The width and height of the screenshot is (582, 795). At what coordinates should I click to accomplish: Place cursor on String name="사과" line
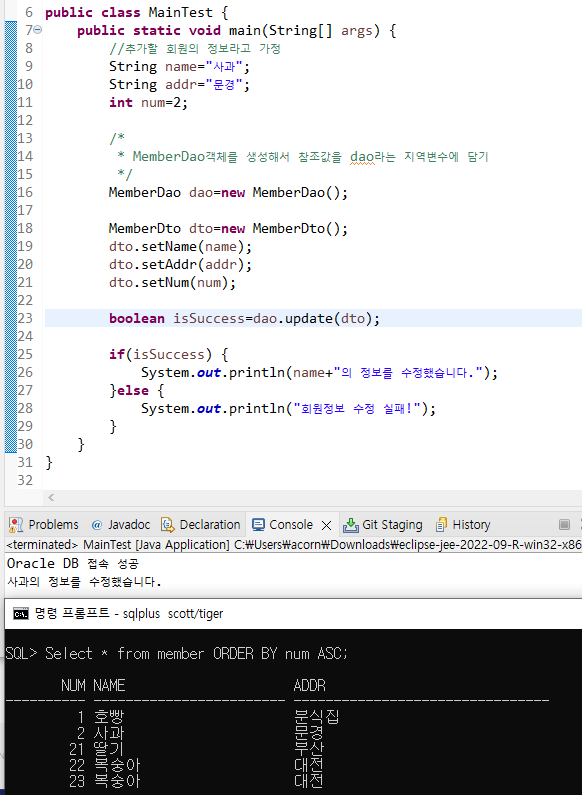click(x=179, y=66)
